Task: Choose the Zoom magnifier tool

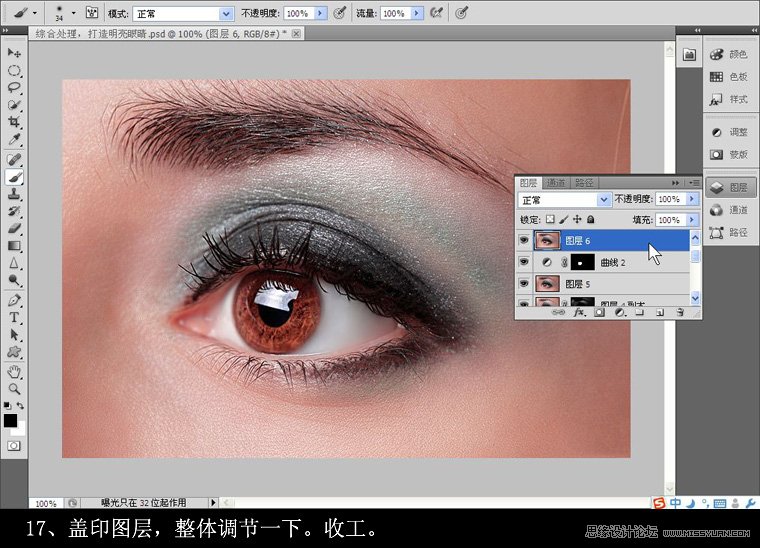Action: (x=14, y=388)
